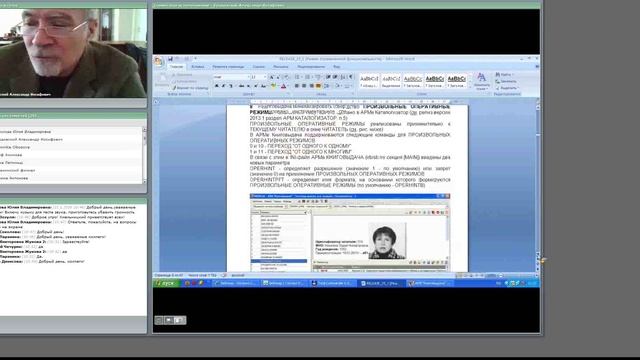640x360 pixels.
Task: Choose the second style in gallery
Action: coord(391,81)
